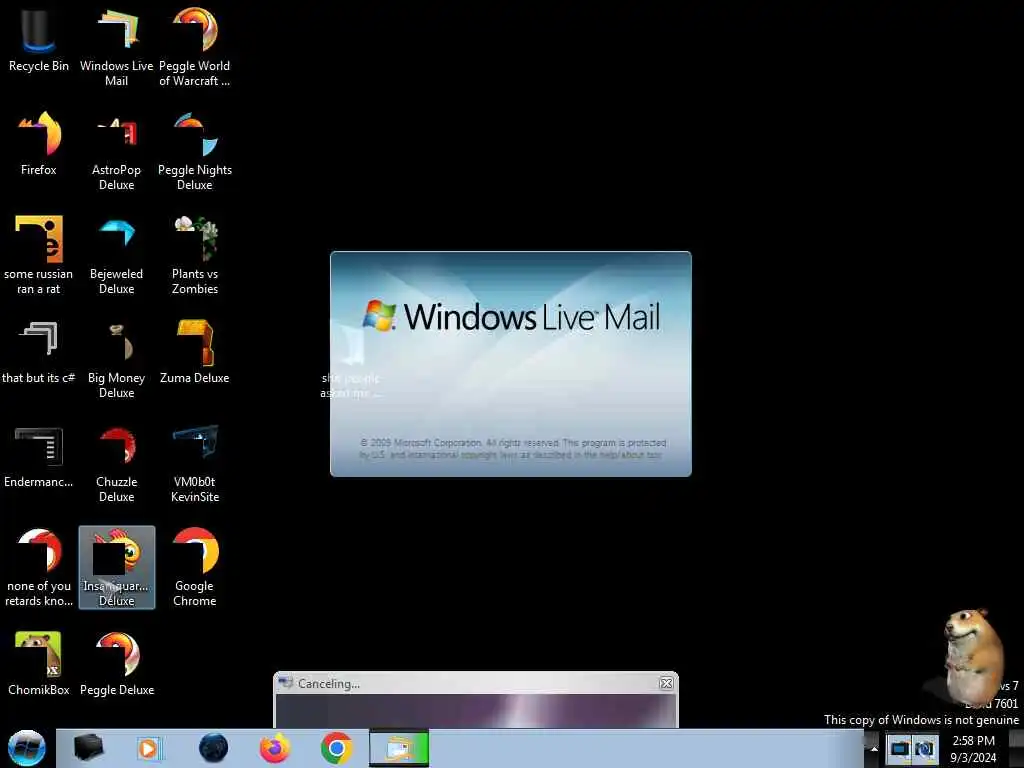The width and height of the screenshot is (1024, 768).
Task: Show hidden system tray icons arrow
Action: (x=874, y=749)
